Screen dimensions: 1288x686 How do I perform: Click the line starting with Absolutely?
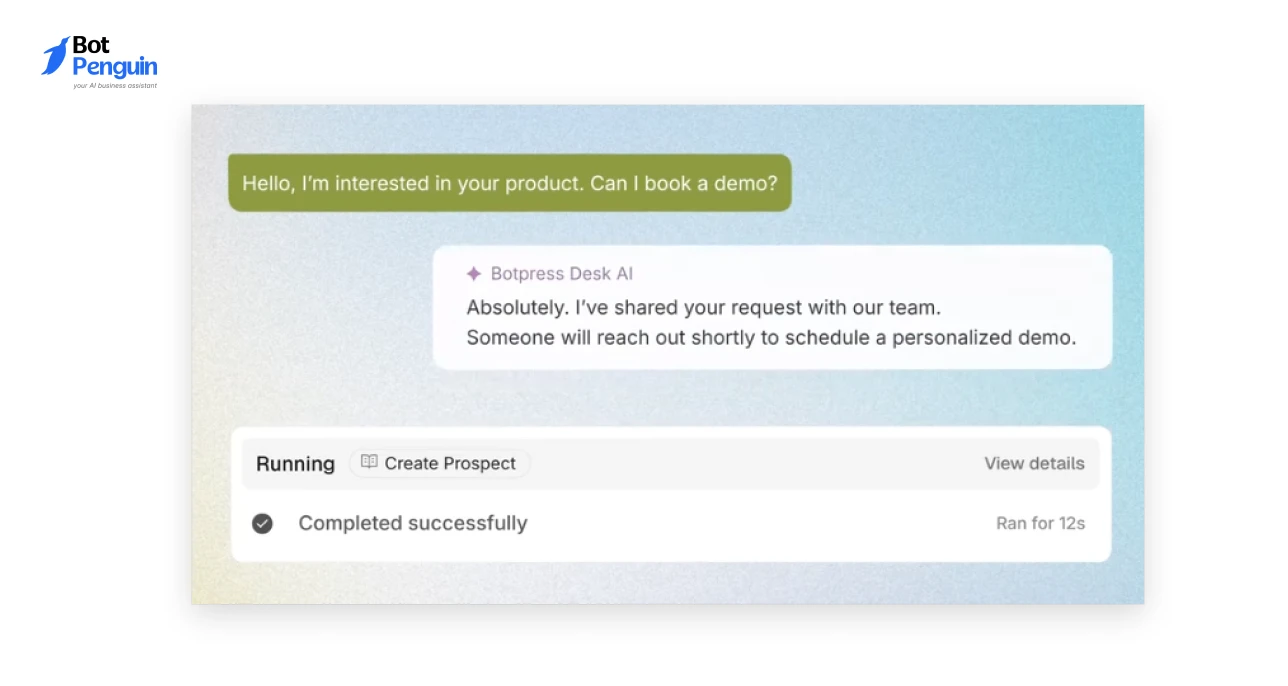click(704, 307)
